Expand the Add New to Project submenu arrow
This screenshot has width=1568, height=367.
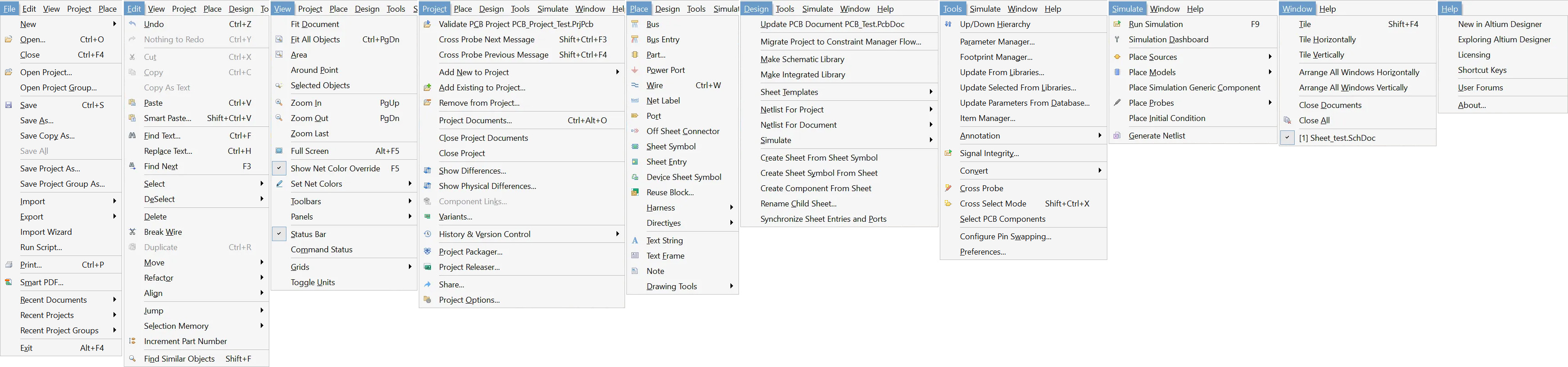[x=617, y=72]
